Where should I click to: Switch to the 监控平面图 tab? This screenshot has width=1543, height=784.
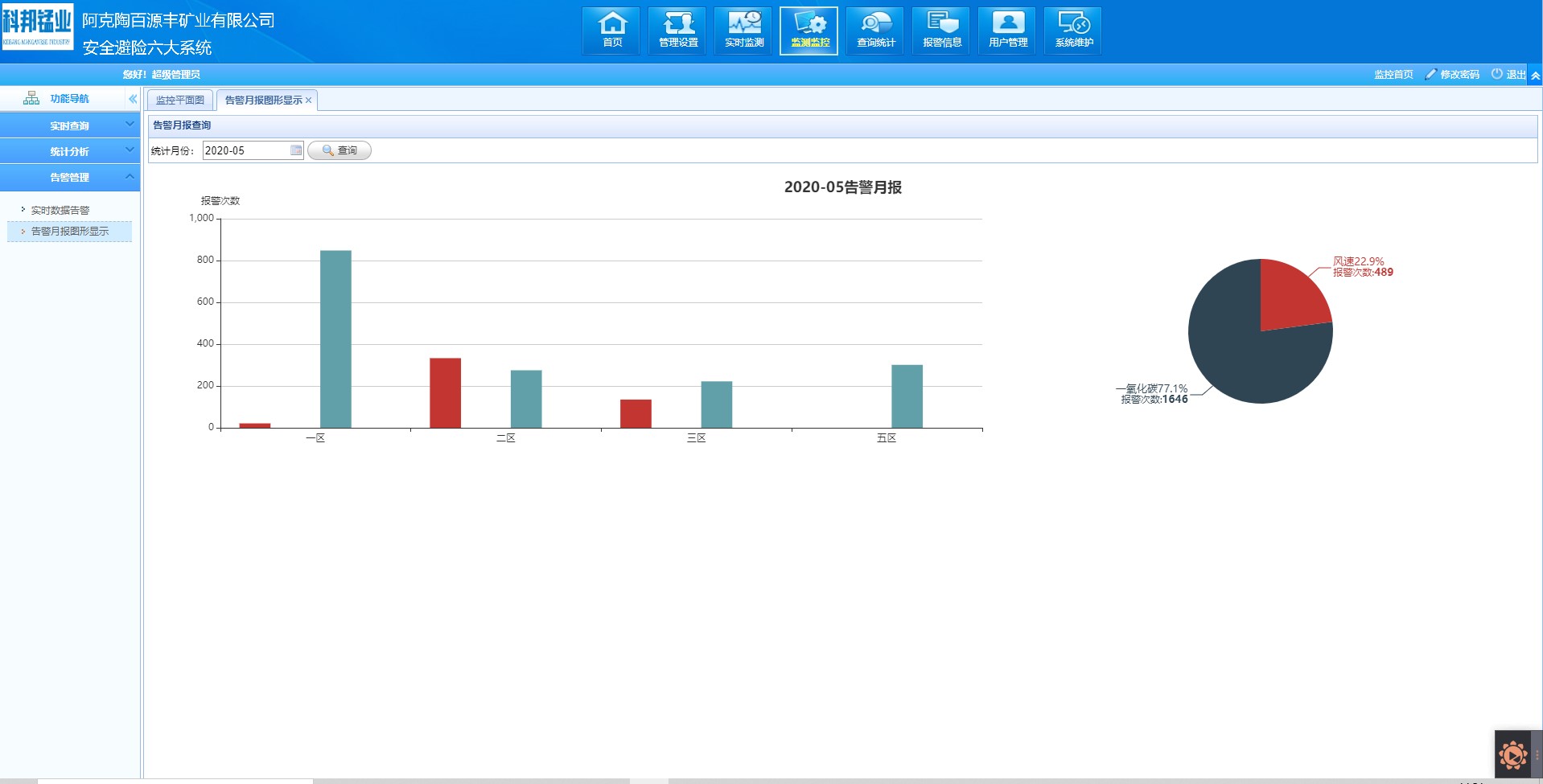[x=180, y=101]
